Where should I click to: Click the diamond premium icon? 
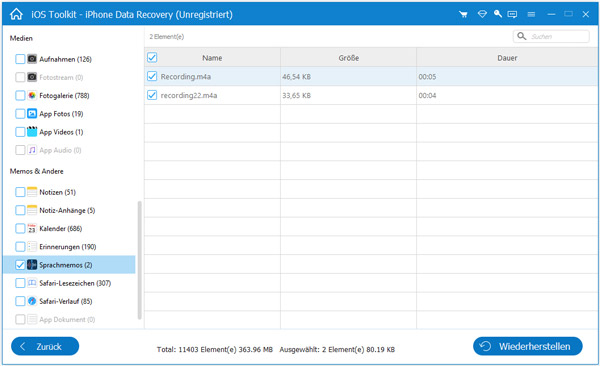click(x=482, y=14)
